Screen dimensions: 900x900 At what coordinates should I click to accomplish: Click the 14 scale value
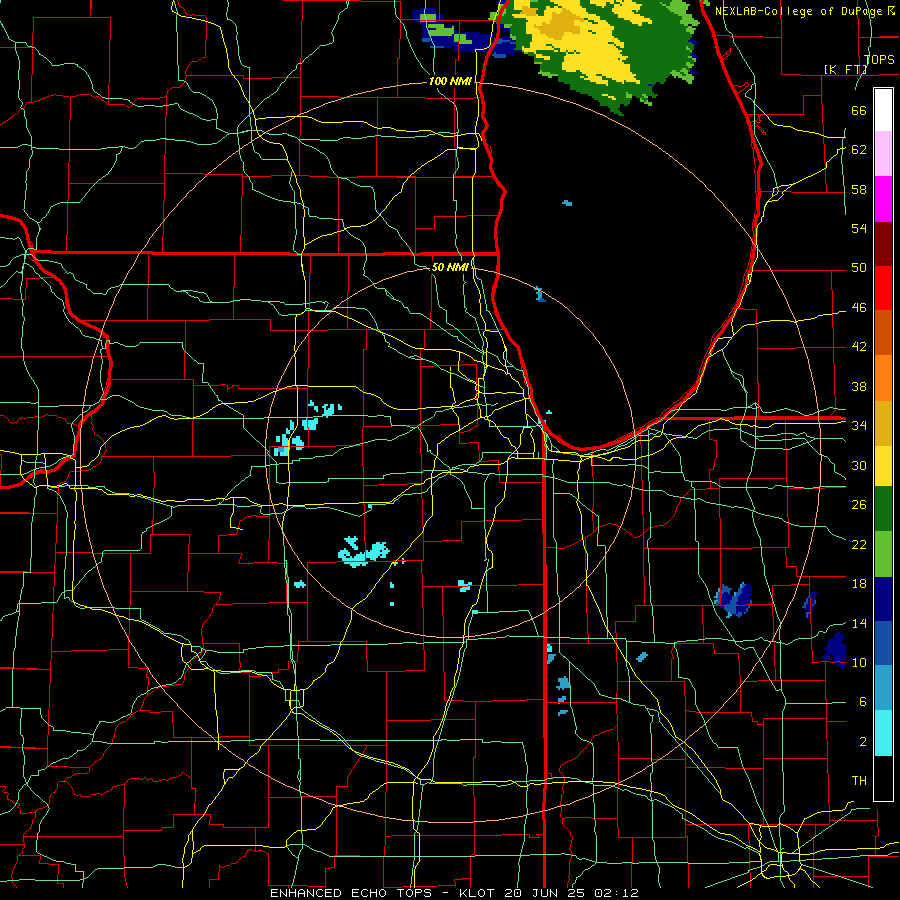point(859,623)
